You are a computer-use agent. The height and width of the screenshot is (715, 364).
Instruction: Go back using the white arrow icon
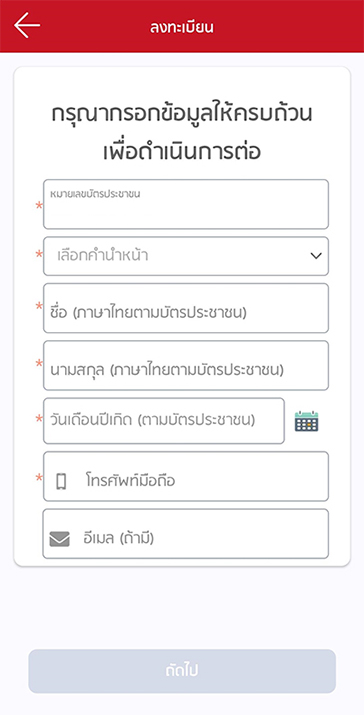click(x=27, y=25)
